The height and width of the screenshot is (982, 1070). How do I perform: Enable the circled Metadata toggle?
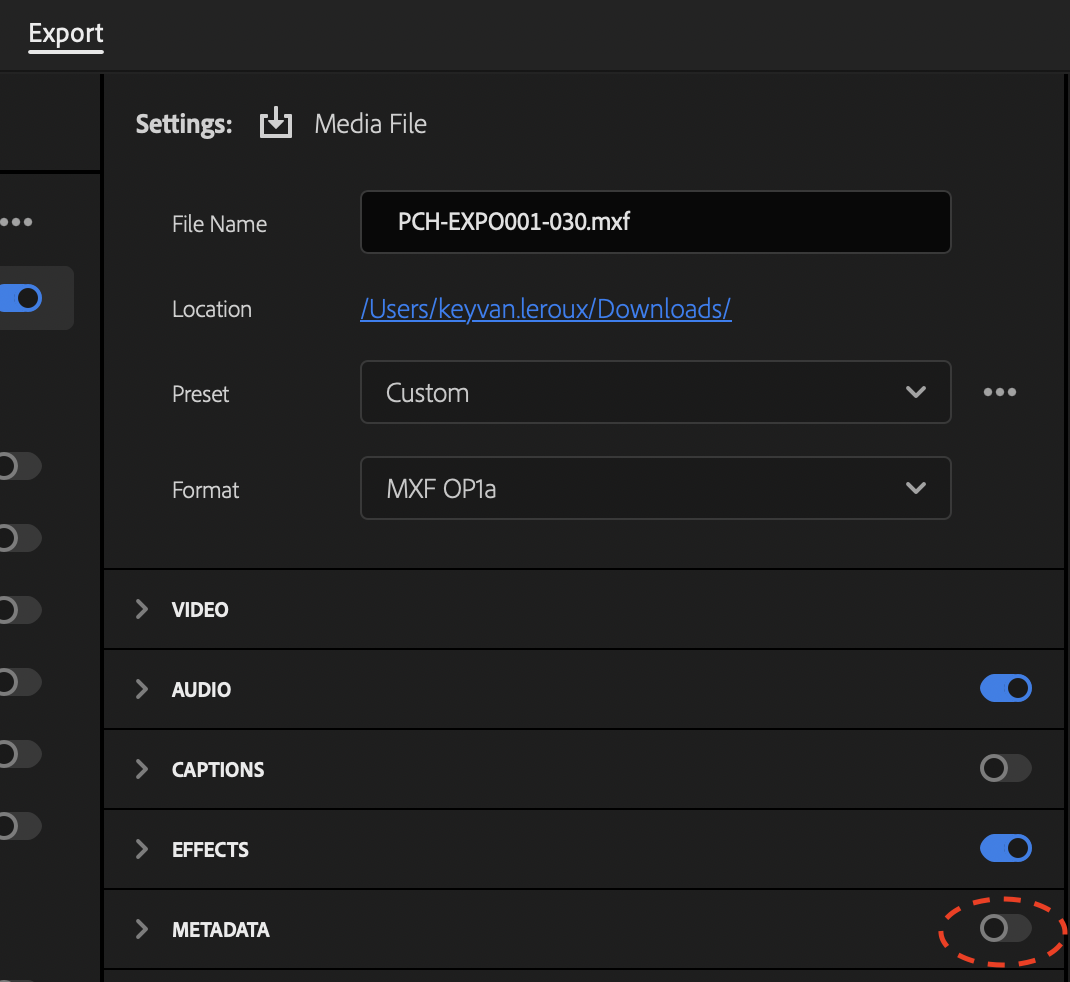pyautogui.click(x=1004, y=928)
